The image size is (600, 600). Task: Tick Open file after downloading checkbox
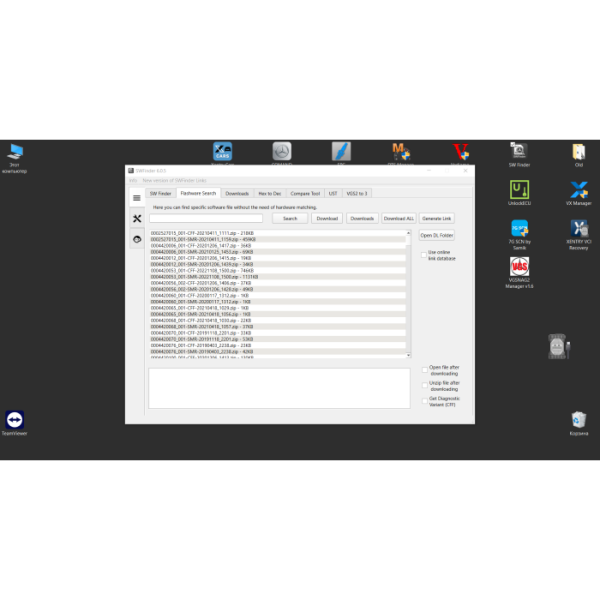(422, 368)
